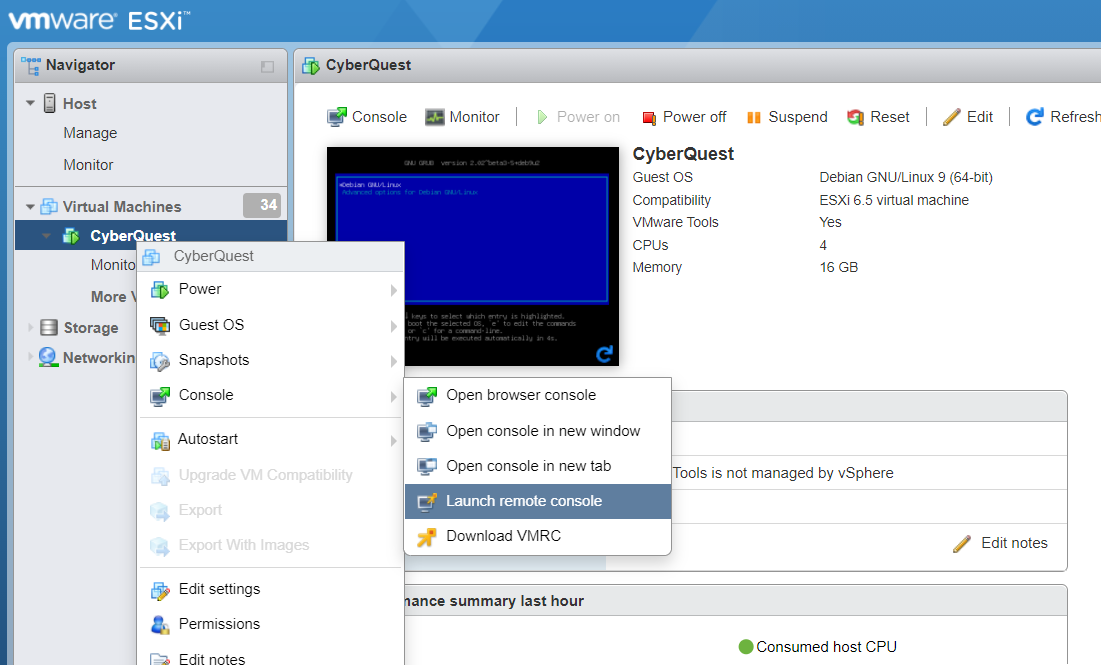Minimize the Navigator panel
This screenshot has height=665, width=1101.
click(x=267, y=66)
